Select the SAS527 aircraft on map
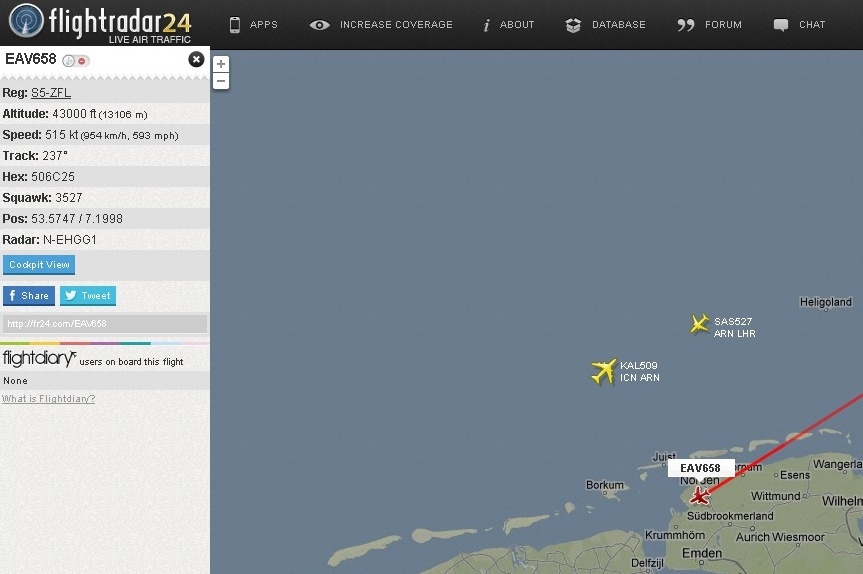The width and height of the screenshot is (863, 574). pos(700,324)
